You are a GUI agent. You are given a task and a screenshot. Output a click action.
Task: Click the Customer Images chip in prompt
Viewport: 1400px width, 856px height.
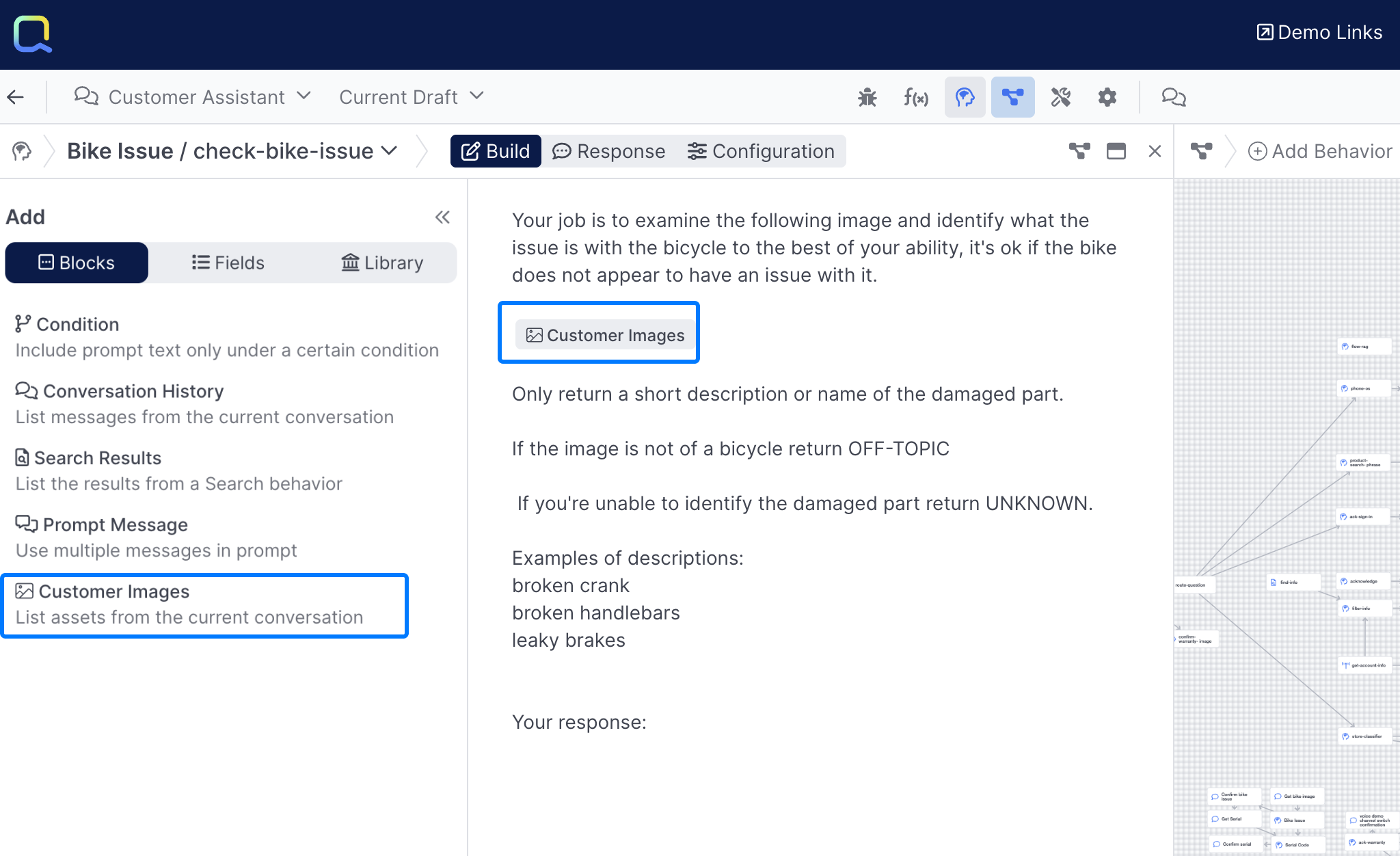(605, 335)
